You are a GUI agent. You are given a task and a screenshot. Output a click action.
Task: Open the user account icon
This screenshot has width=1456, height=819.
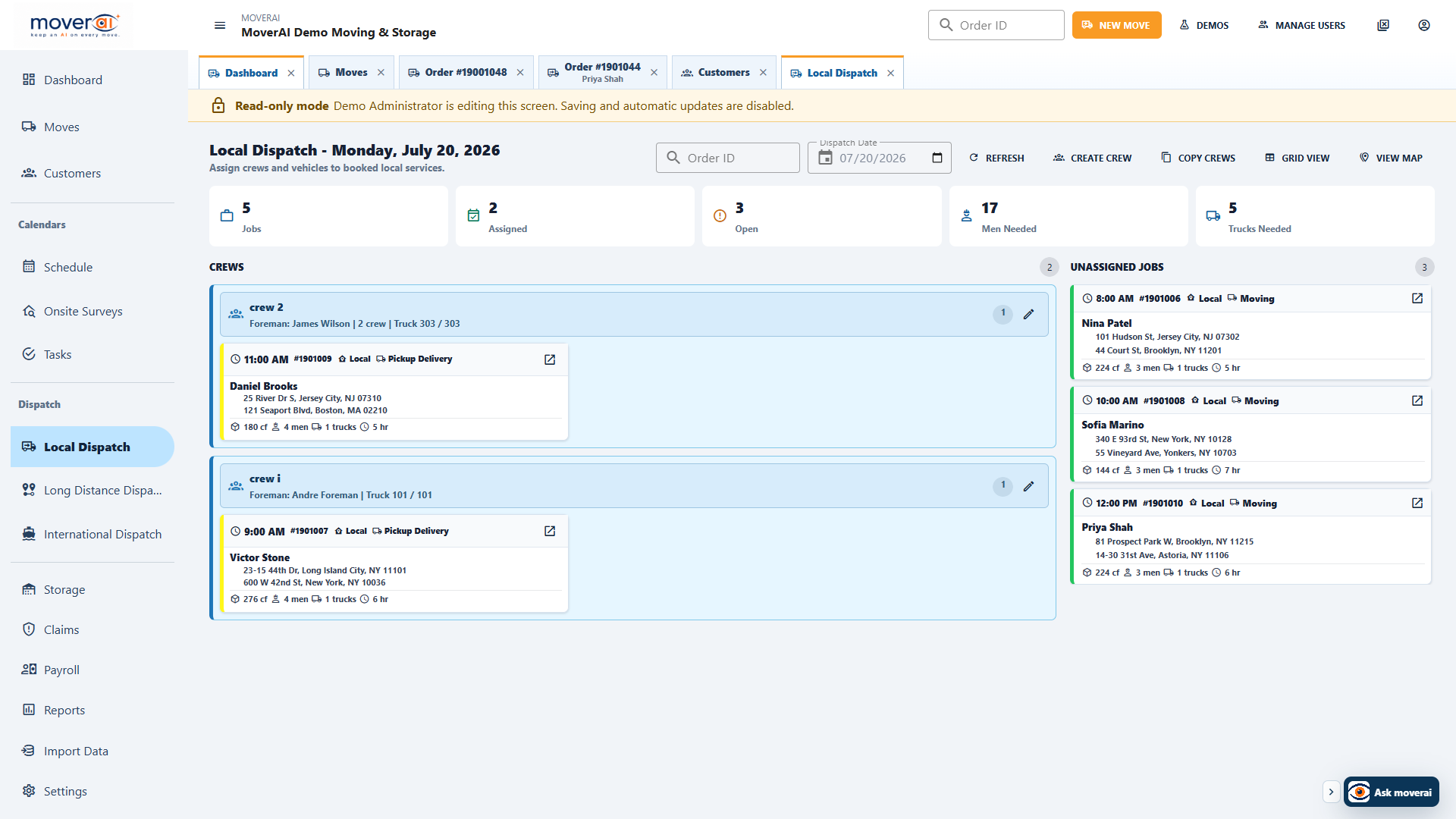[1424, 25]
